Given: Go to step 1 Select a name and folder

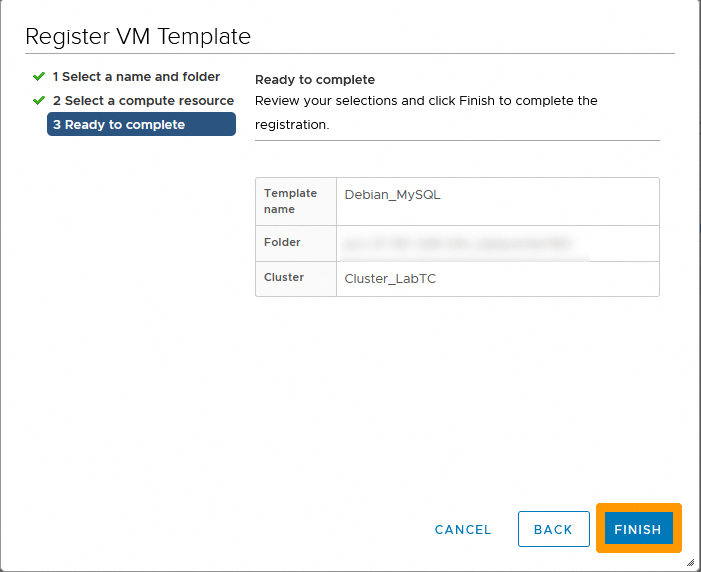Looking at the screenshot, I should click(x=136, y=76).
